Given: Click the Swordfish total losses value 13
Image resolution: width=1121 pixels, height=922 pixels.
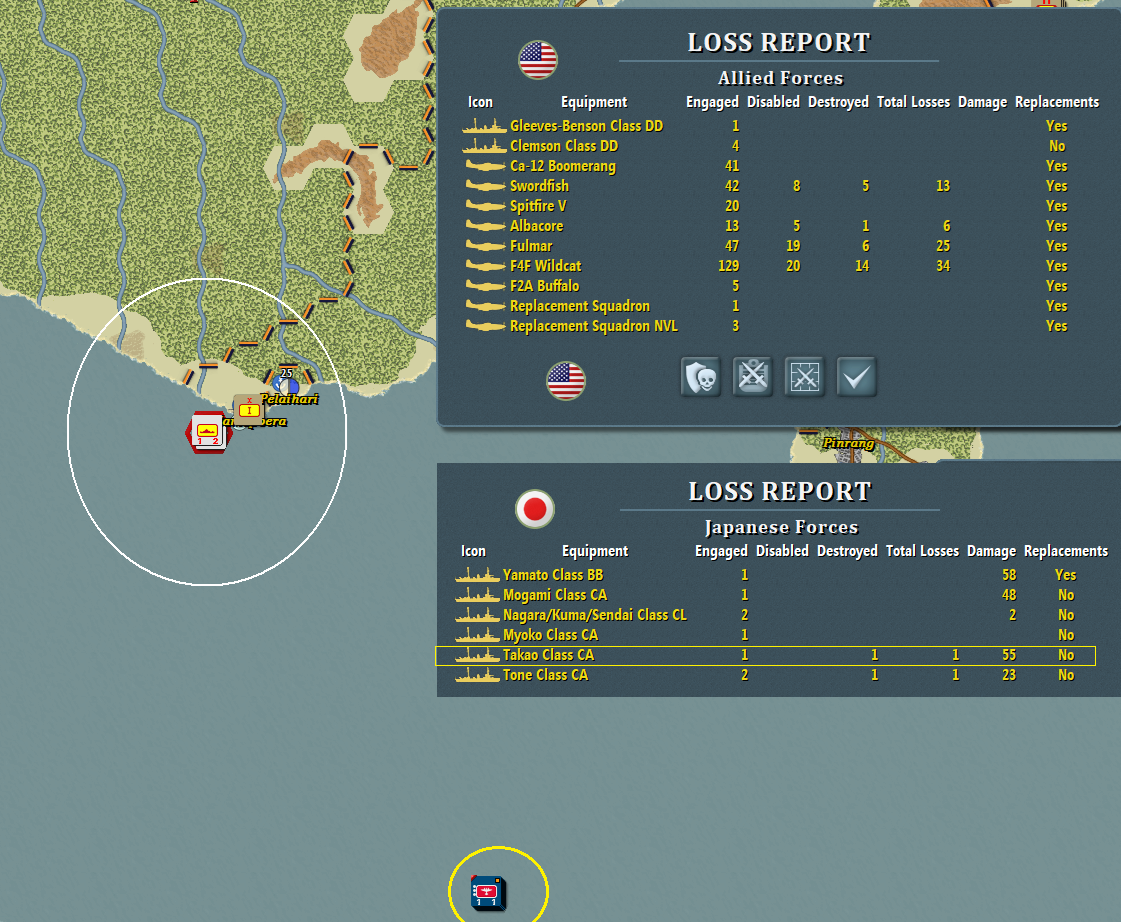Looking at the screenshot, I should click(x=943, y=187).
